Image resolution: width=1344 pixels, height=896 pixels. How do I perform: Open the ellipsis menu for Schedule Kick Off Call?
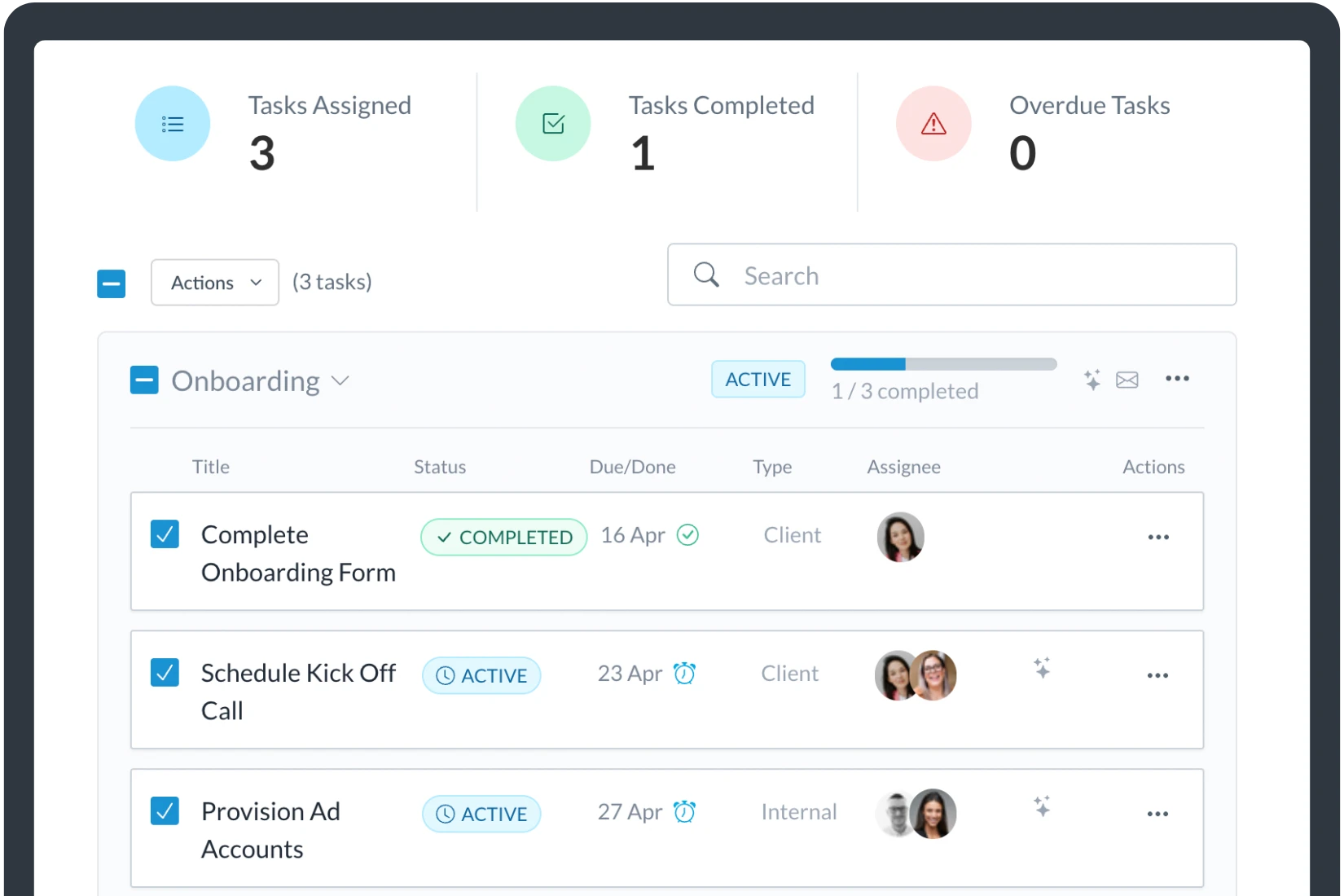pos(1158,675)
